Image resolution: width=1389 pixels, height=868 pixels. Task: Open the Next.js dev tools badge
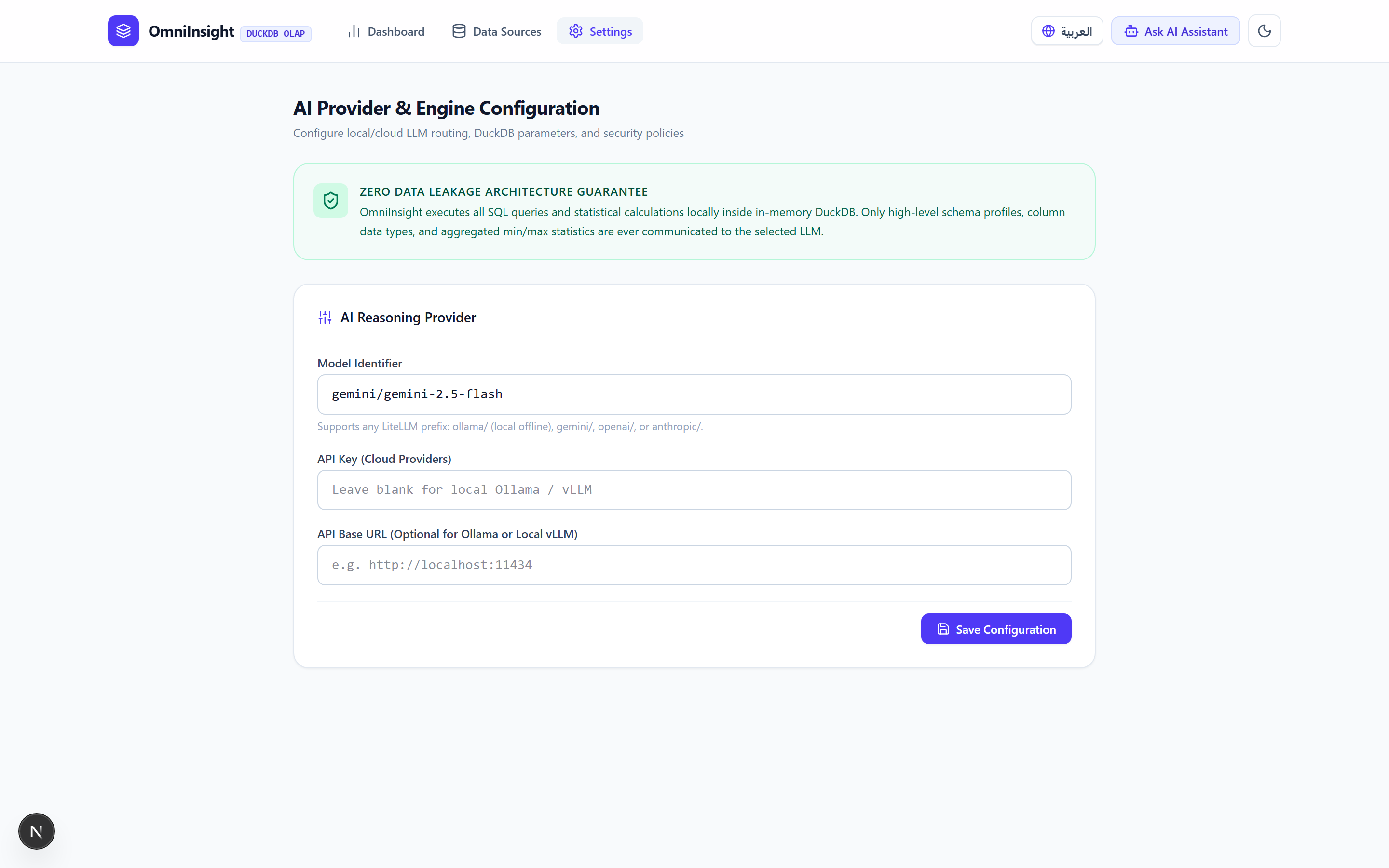[x=36, y=831]
